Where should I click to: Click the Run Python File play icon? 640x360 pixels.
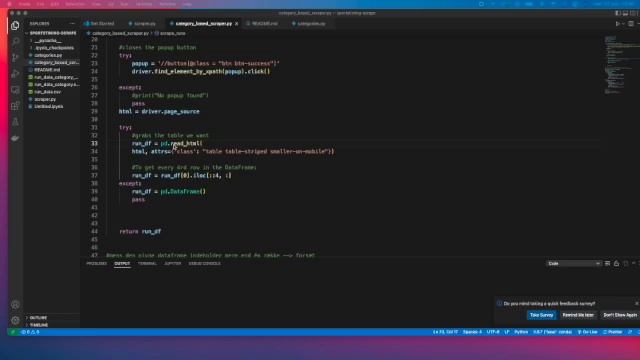[618, 24]
